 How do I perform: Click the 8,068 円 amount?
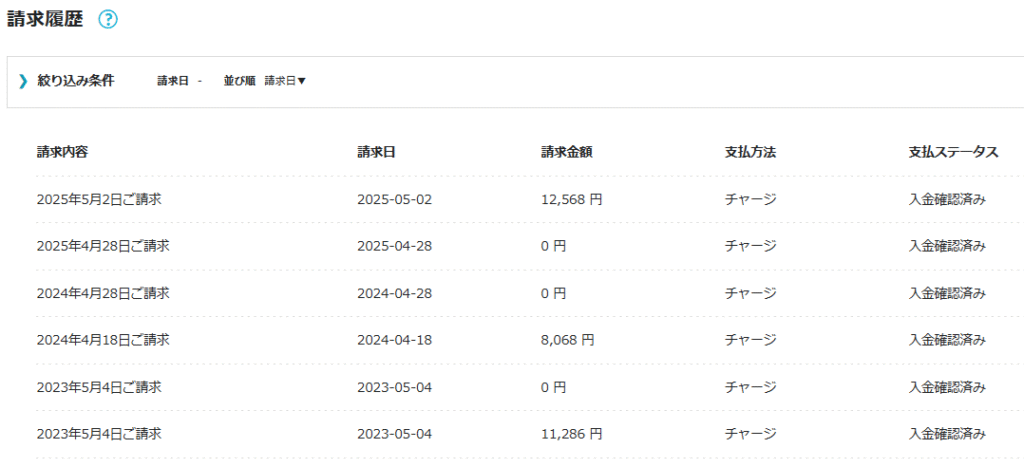click(x=567, y=340)
